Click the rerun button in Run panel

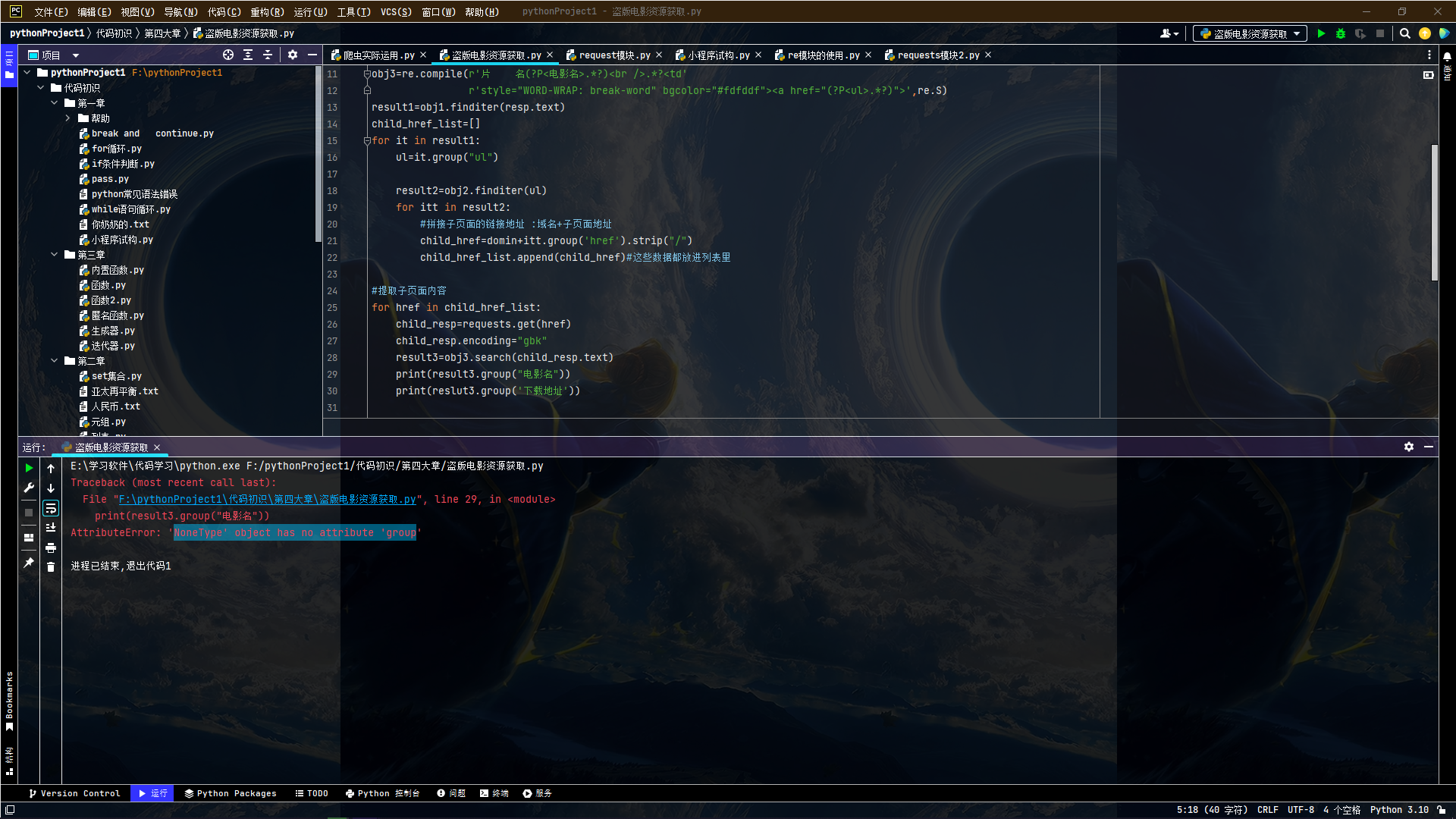pos(29,468)
